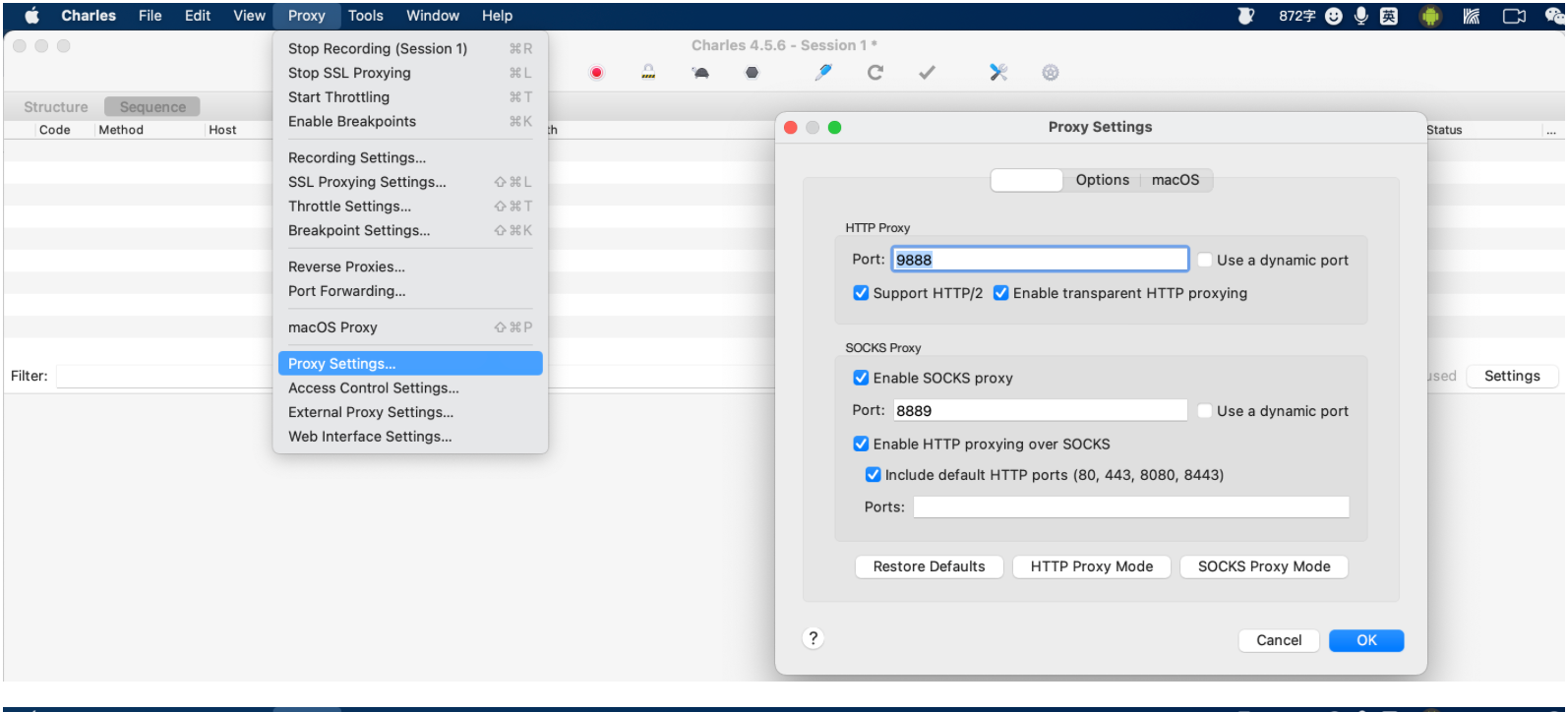This screenshot has width=1568, height=712.
Task: Click the help question mark button
Action: (x=814, y=638)
